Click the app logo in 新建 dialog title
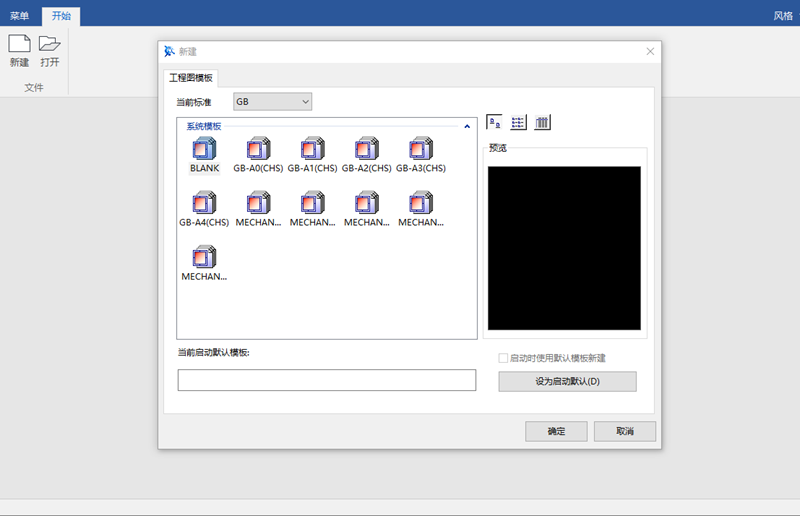This screenshot has height=516, width=800. click(x=169, y=52)
